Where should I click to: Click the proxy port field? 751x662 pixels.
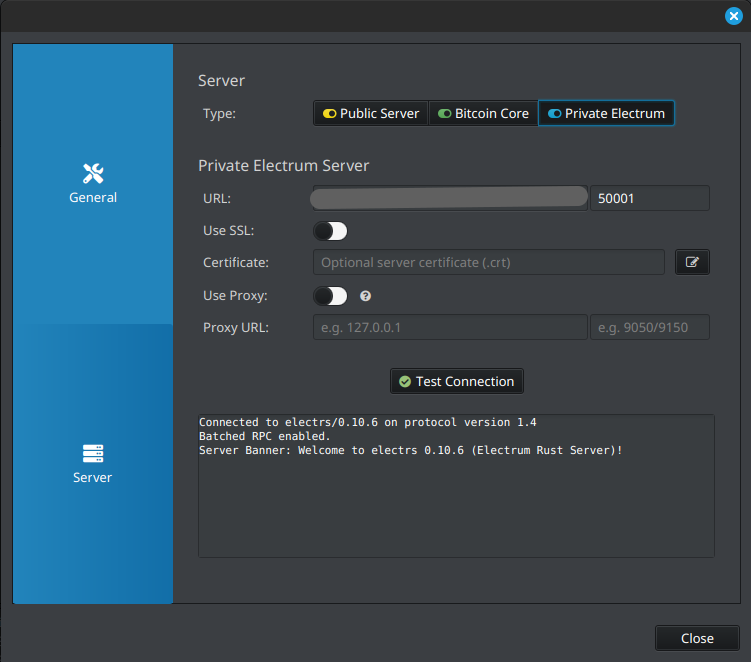pyautogui.click(x=650, y=327)
